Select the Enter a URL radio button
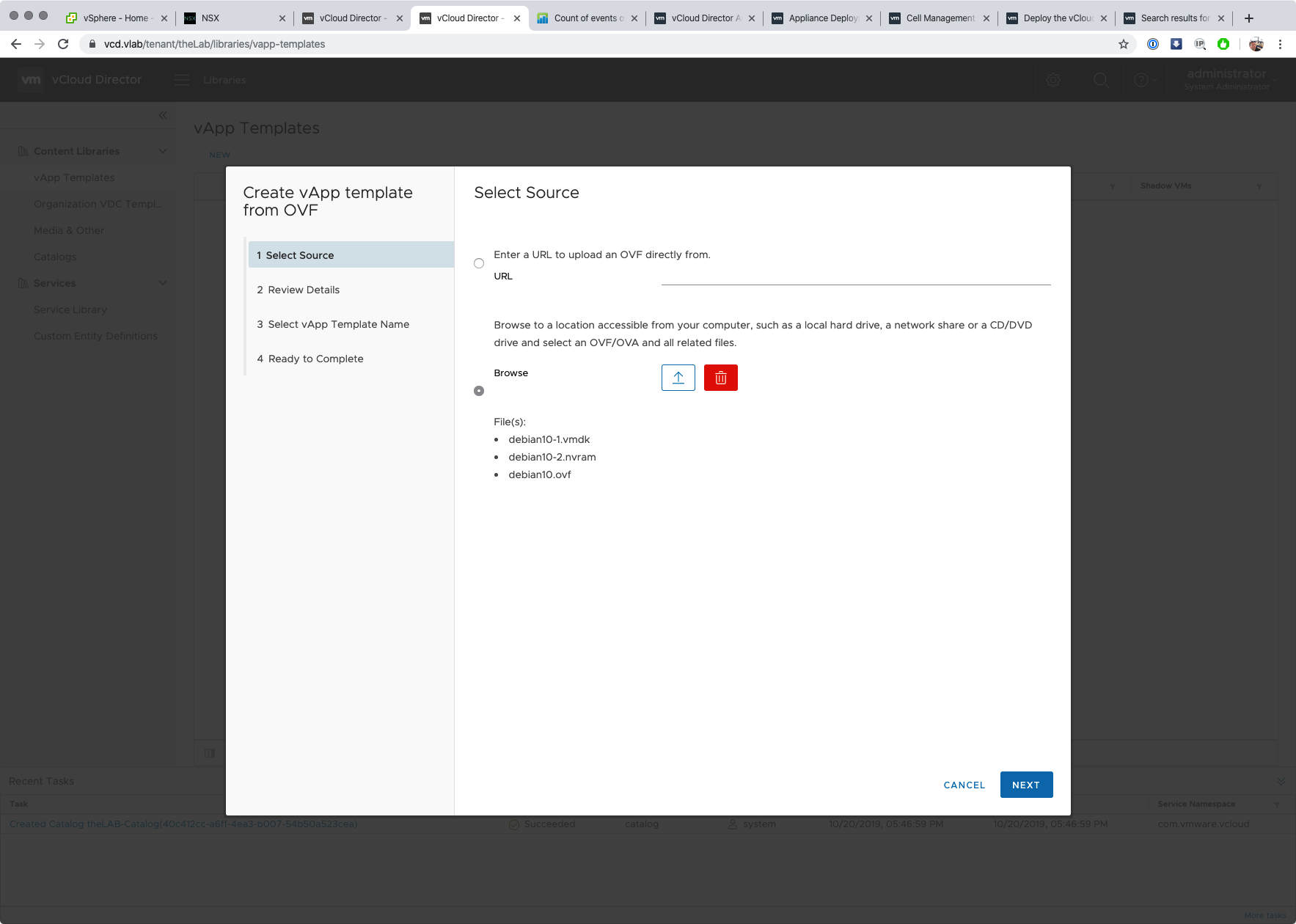 coord(479,263)
